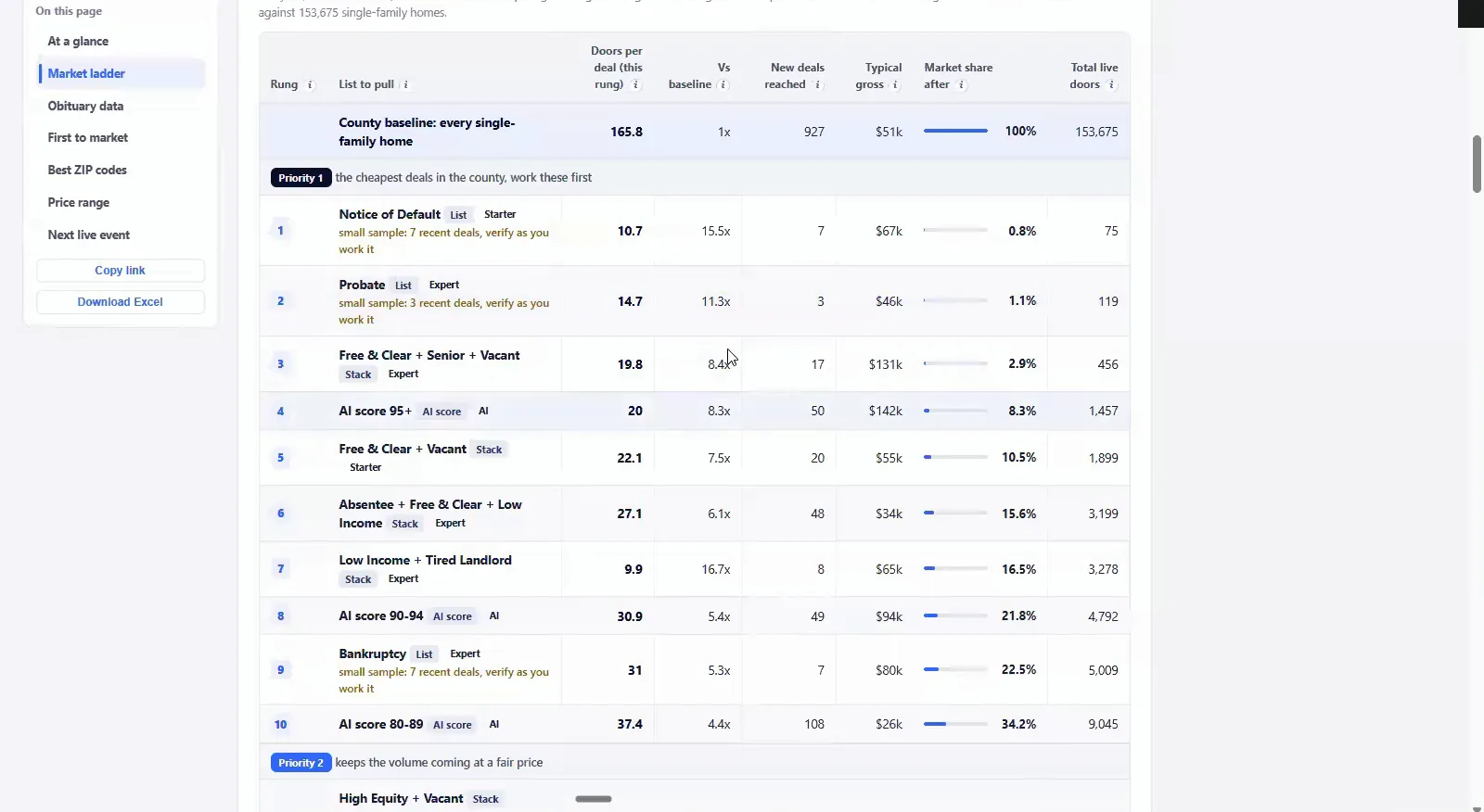The height and width of the screenshot is (812, 1484).
Task: Show the New deals reached info tooltip icon
Action: coord(817,85)
